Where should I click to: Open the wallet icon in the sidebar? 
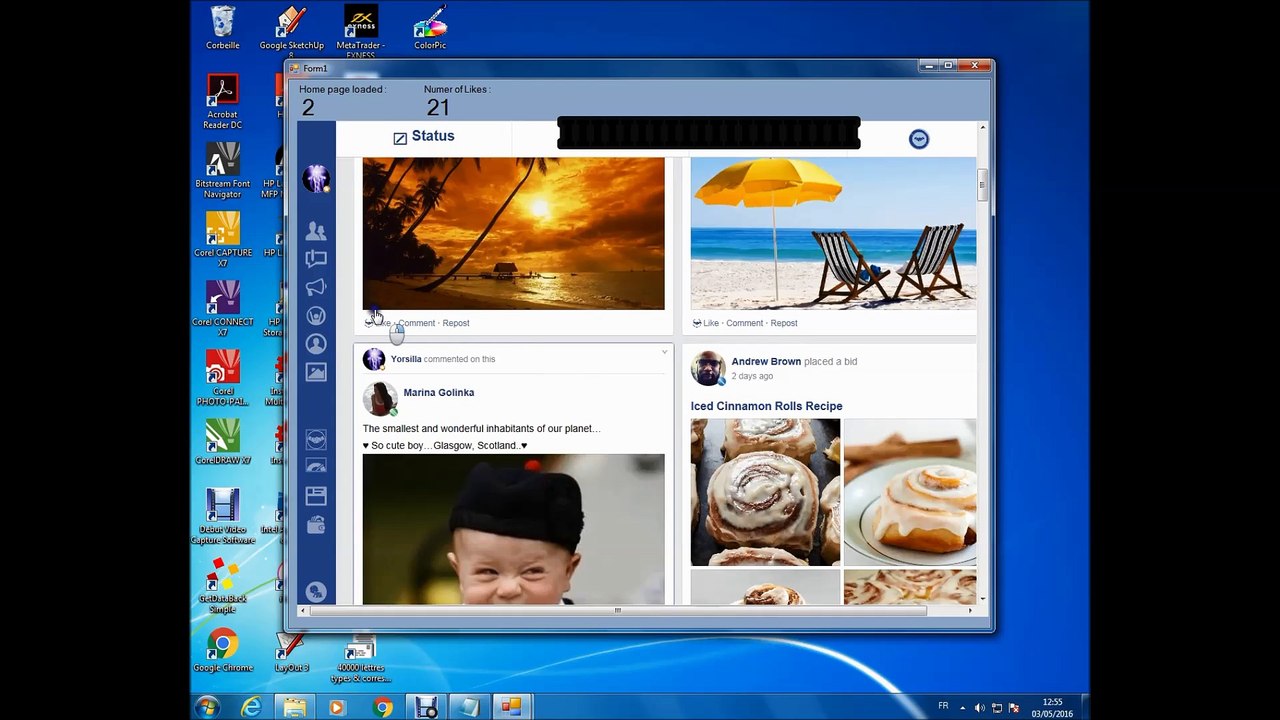(x=316, y=525)
